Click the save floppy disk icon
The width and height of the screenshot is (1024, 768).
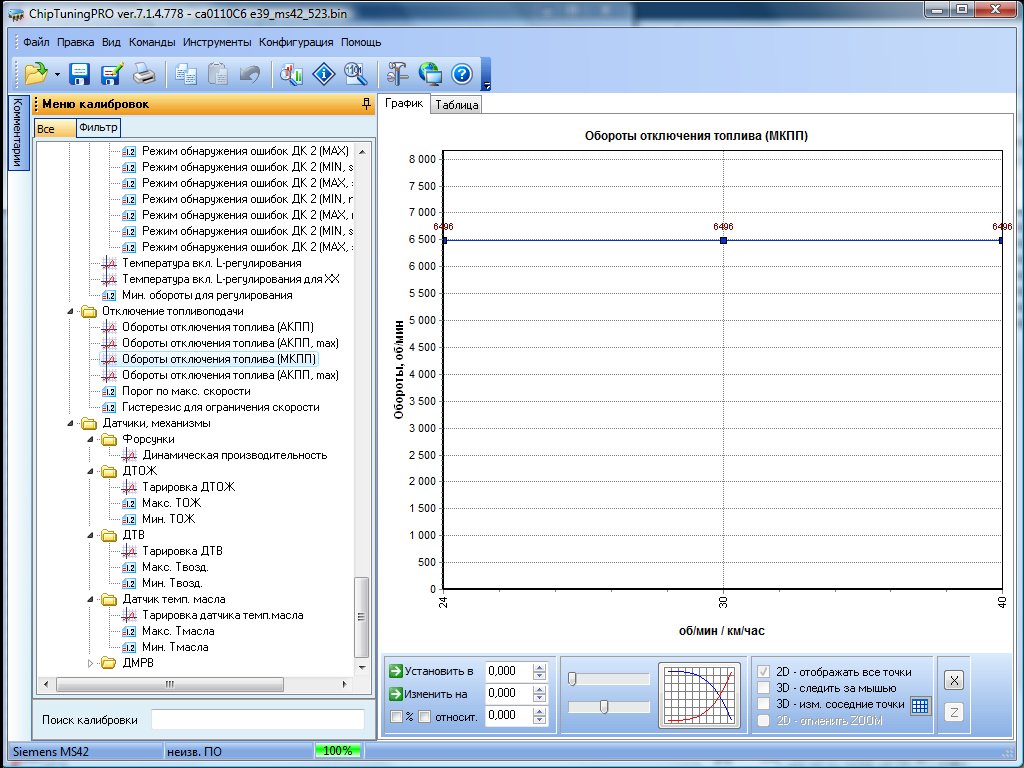click(x=80, y=73)
